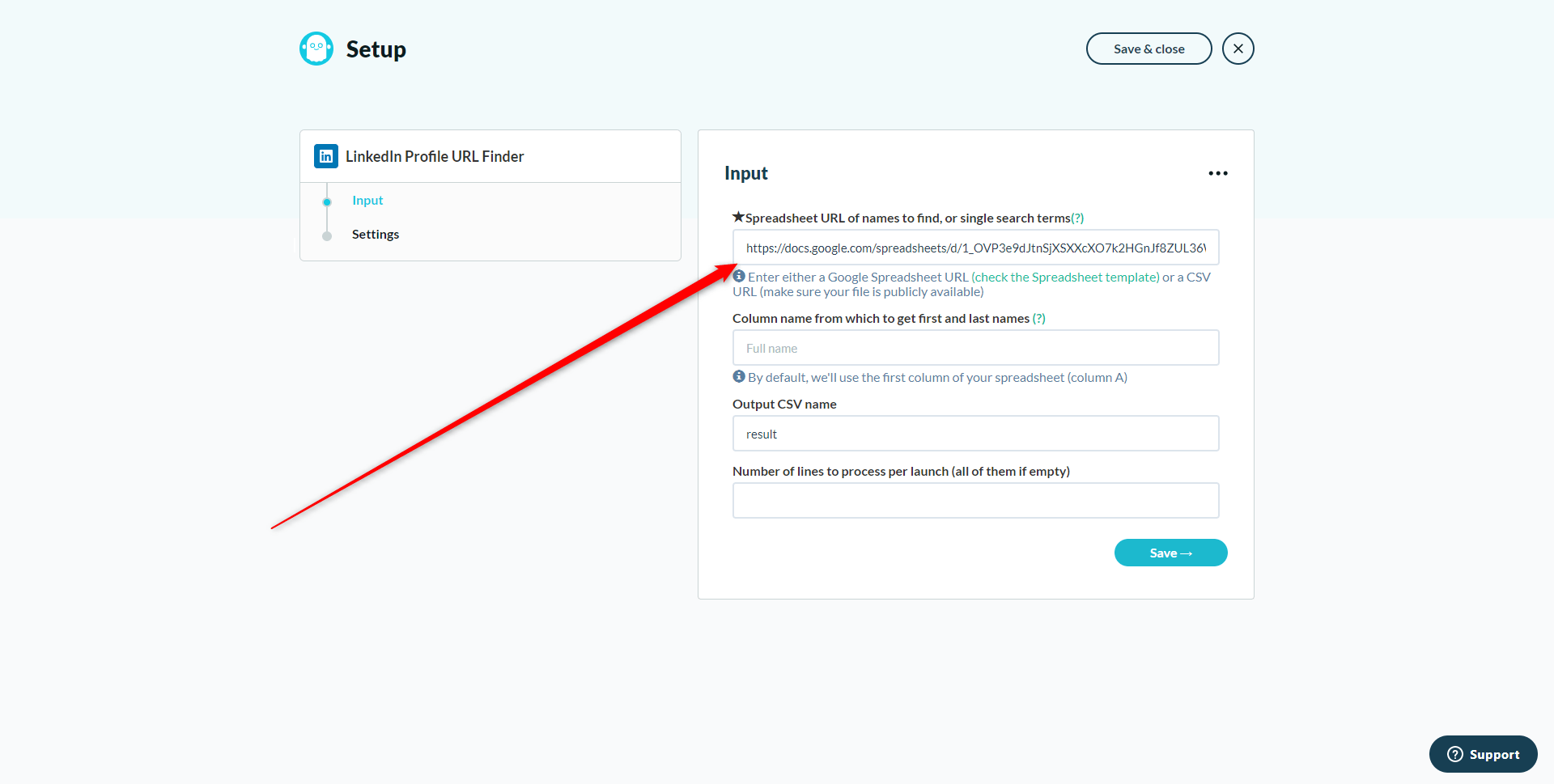Viewport: 1554px width, 784px height.
Task: Select the Settings step in the sidebar
Action: (x=376, y=234)
